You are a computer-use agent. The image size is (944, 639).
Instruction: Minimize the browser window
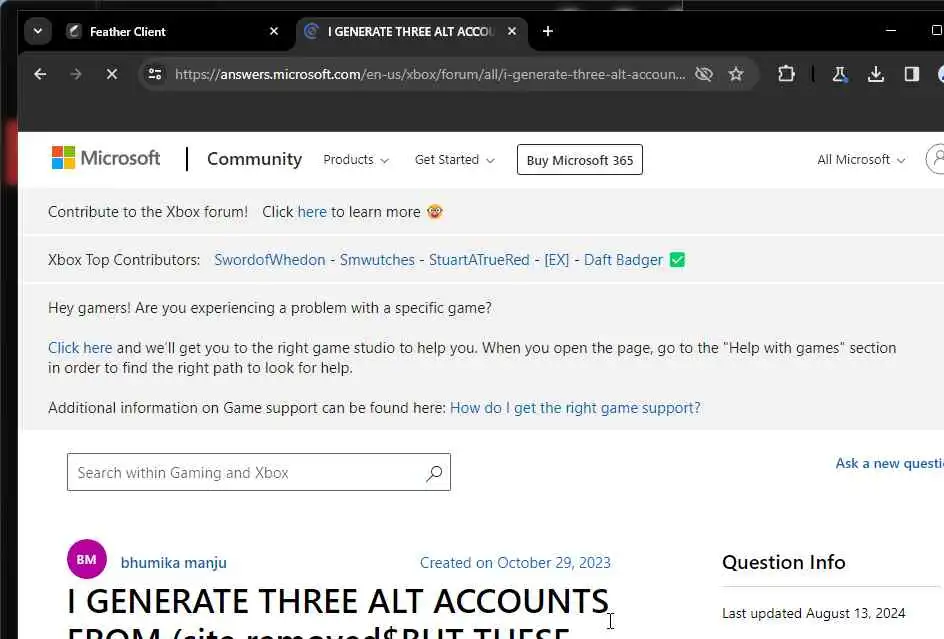891,30
